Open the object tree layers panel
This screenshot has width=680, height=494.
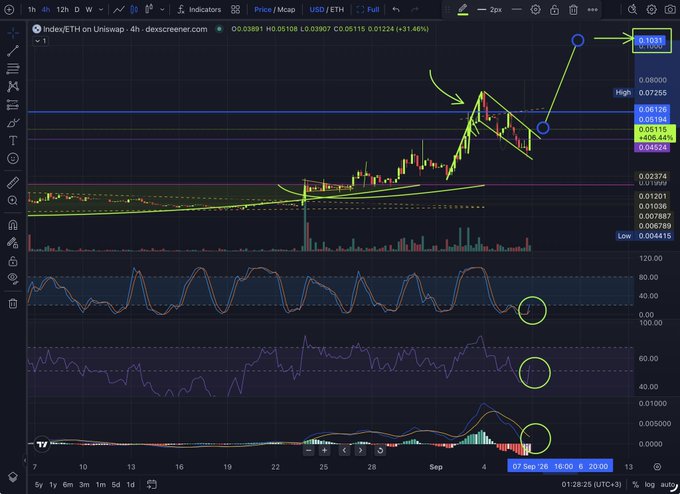pyautogui.click(x=13, y=477)
